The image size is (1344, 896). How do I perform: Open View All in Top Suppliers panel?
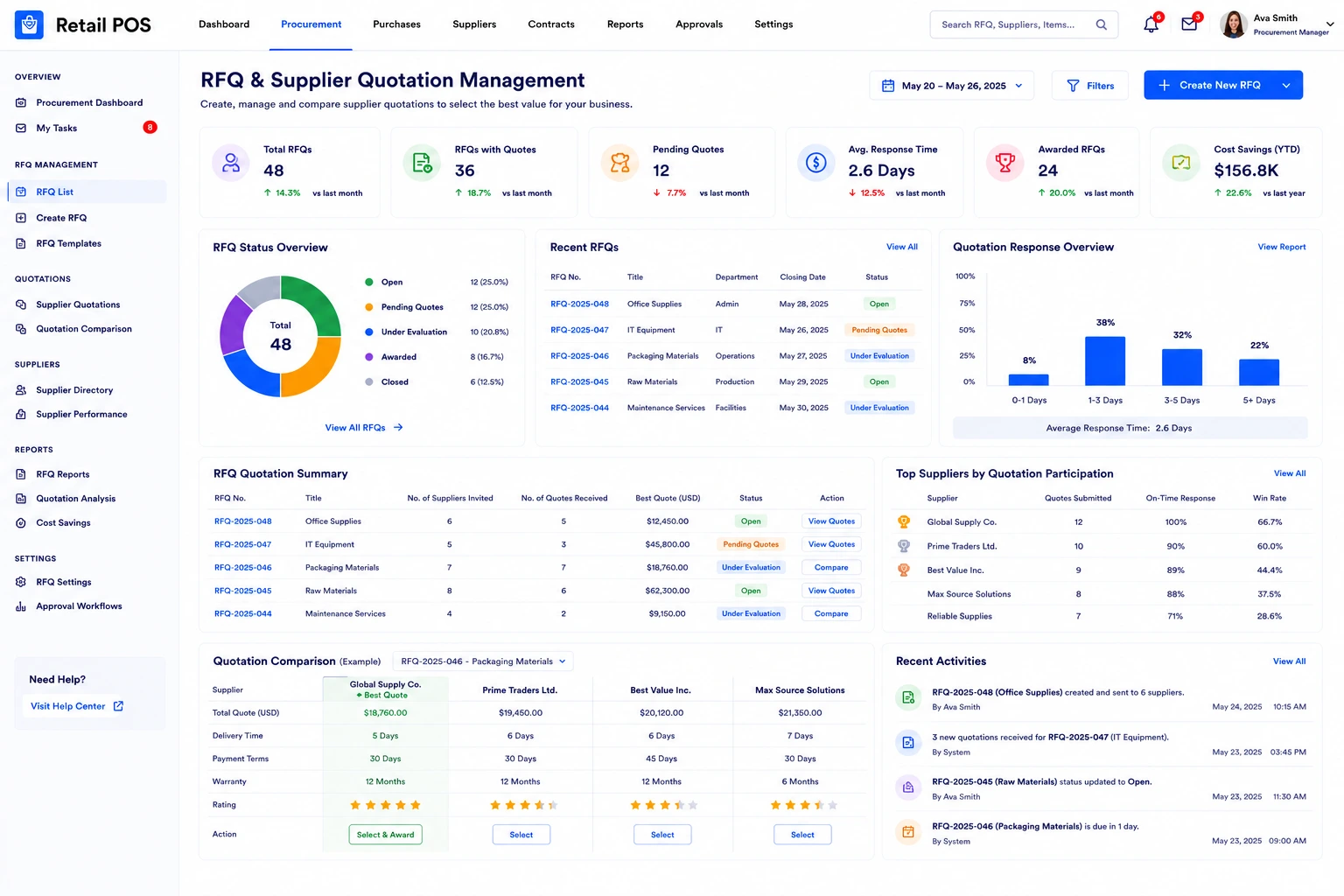[x=1290, y=473]
